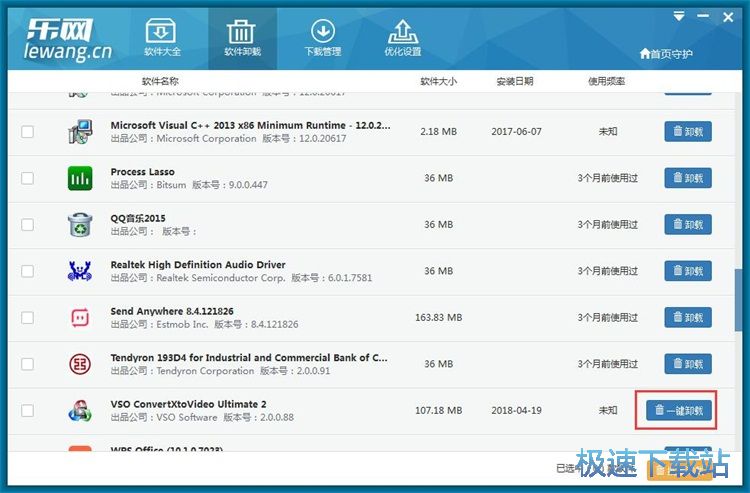Click the QQ音乐2015 recycle bin icon
Screen dimensions: 750x493
click(79, 225)
